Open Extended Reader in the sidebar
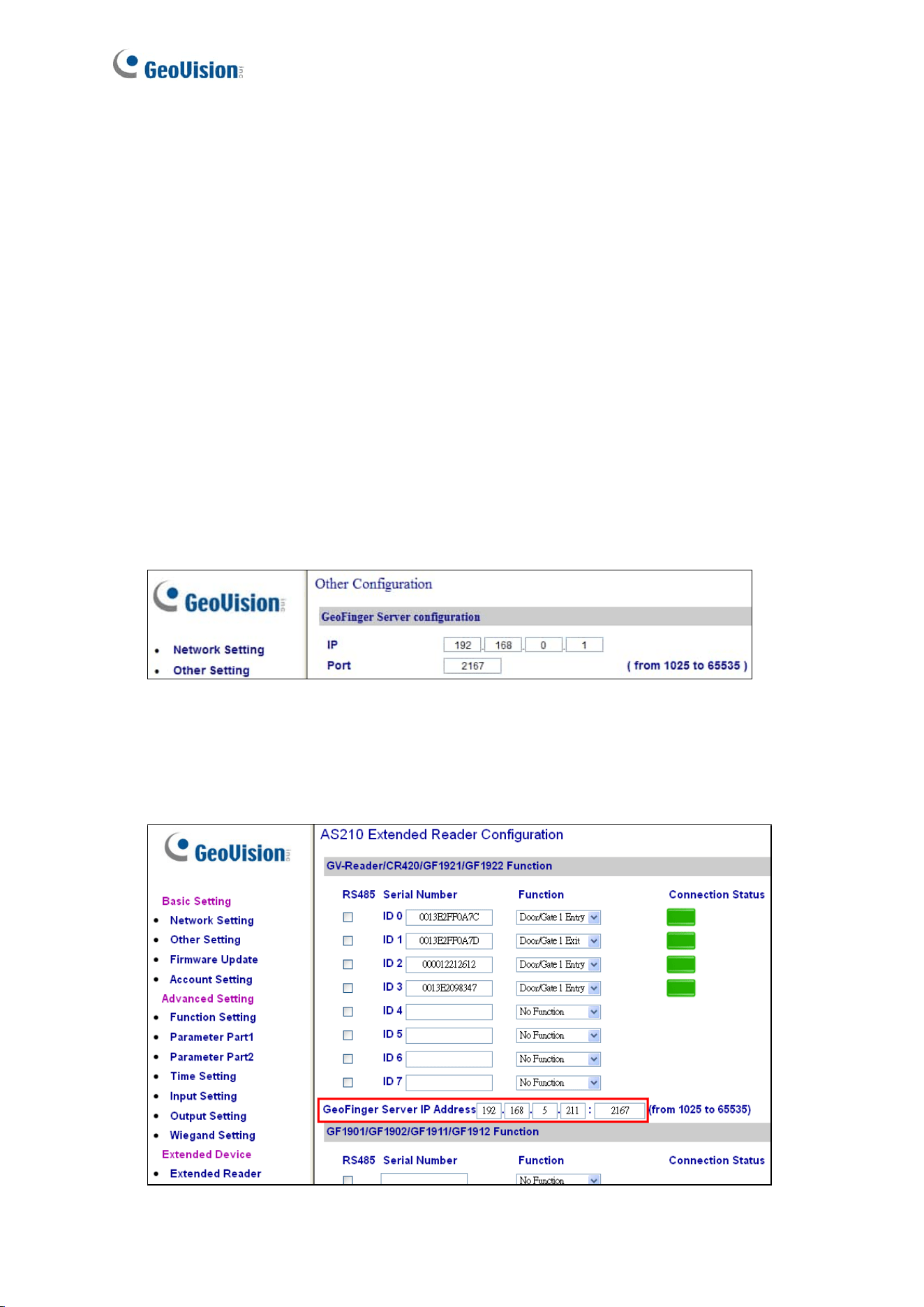Screen dimensions: 924x1307 [216, 1174]
